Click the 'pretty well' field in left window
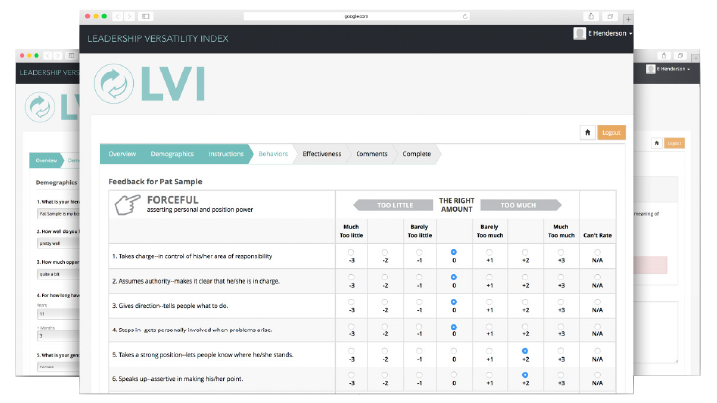Viewport: 717px width, 403px height. tap(58, 243)
